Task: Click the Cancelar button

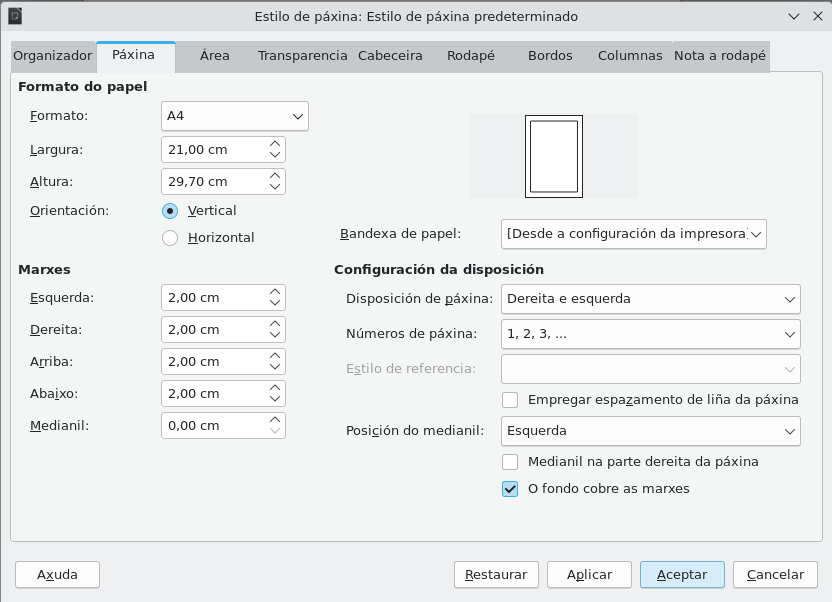Action: click(x=775, y=575)
